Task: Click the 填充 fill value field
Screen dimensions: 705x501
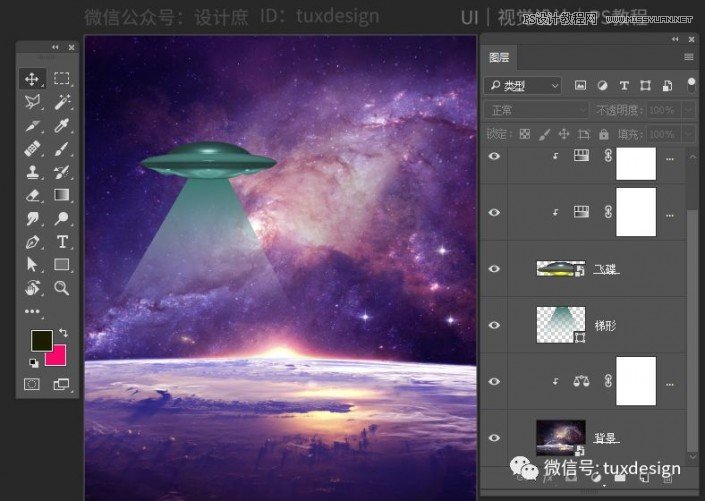Action: click(x=664, y=134)
